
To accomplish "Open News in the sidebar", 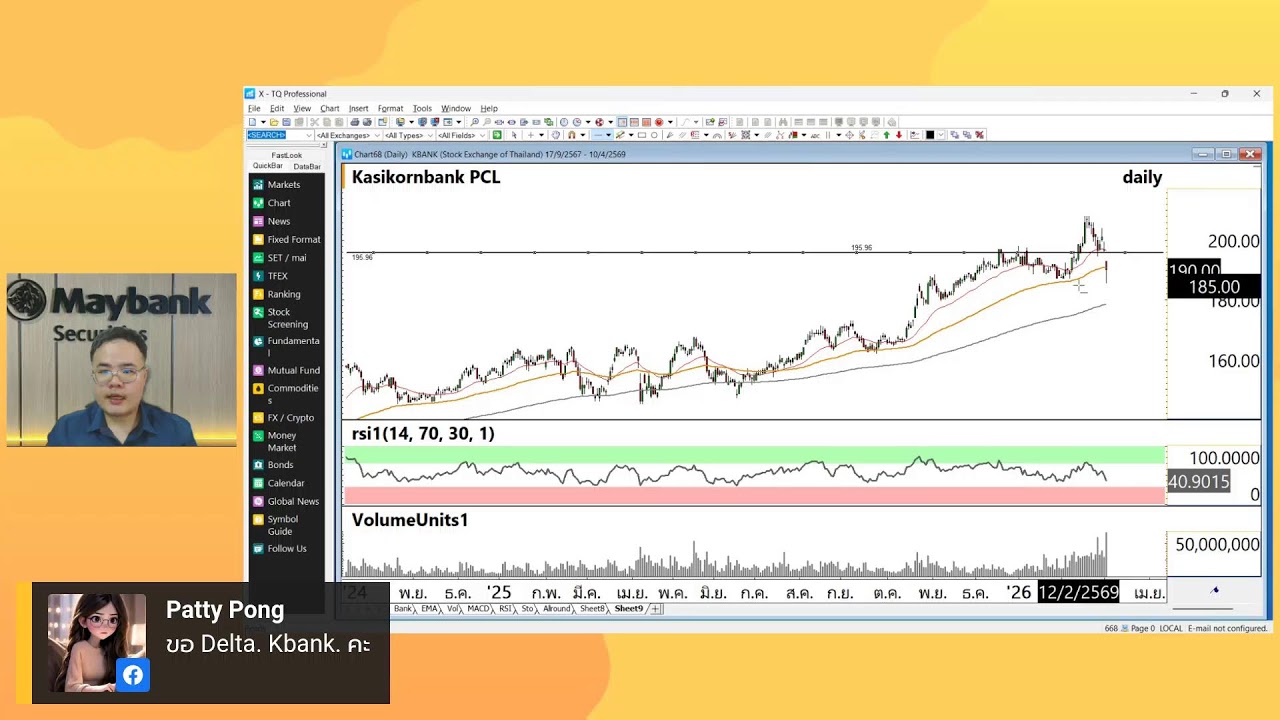I will (x=279, y=221).
